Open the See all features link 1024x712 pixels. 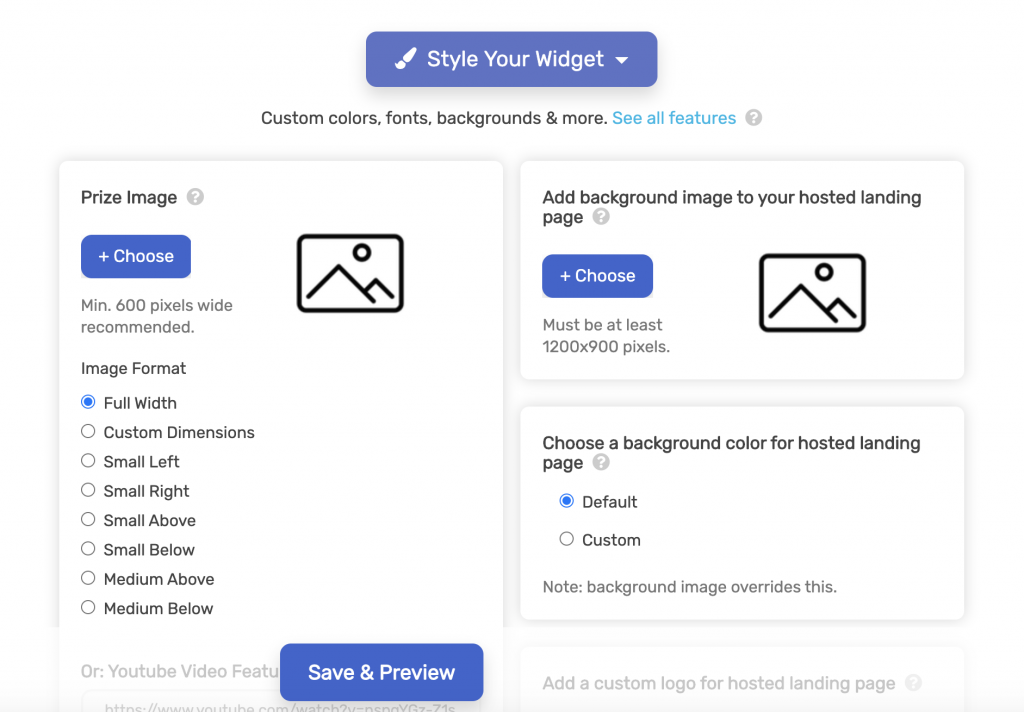tap(674, 118)
